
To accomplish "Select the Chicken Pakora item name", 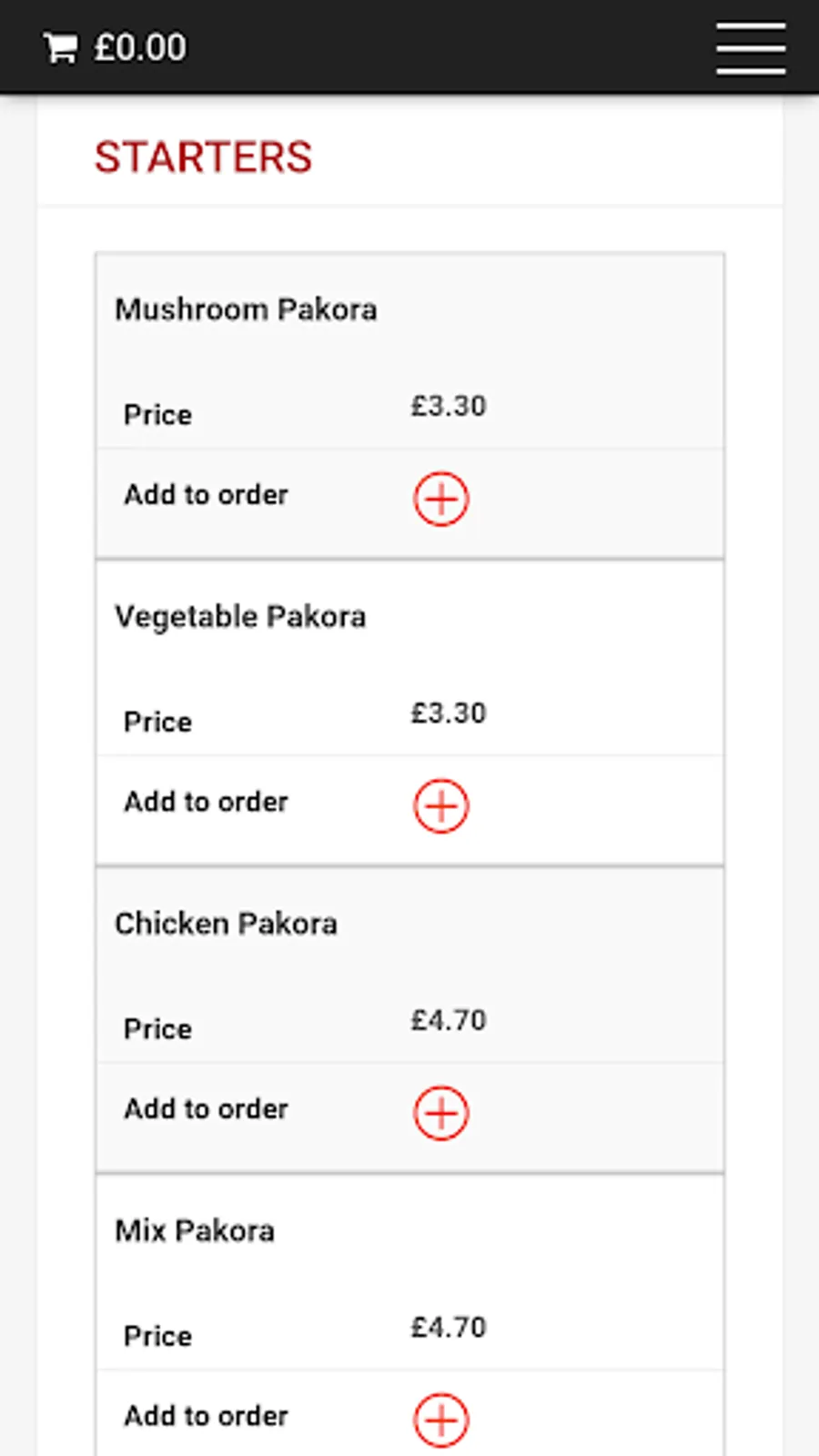I will (x=226, y=924).
